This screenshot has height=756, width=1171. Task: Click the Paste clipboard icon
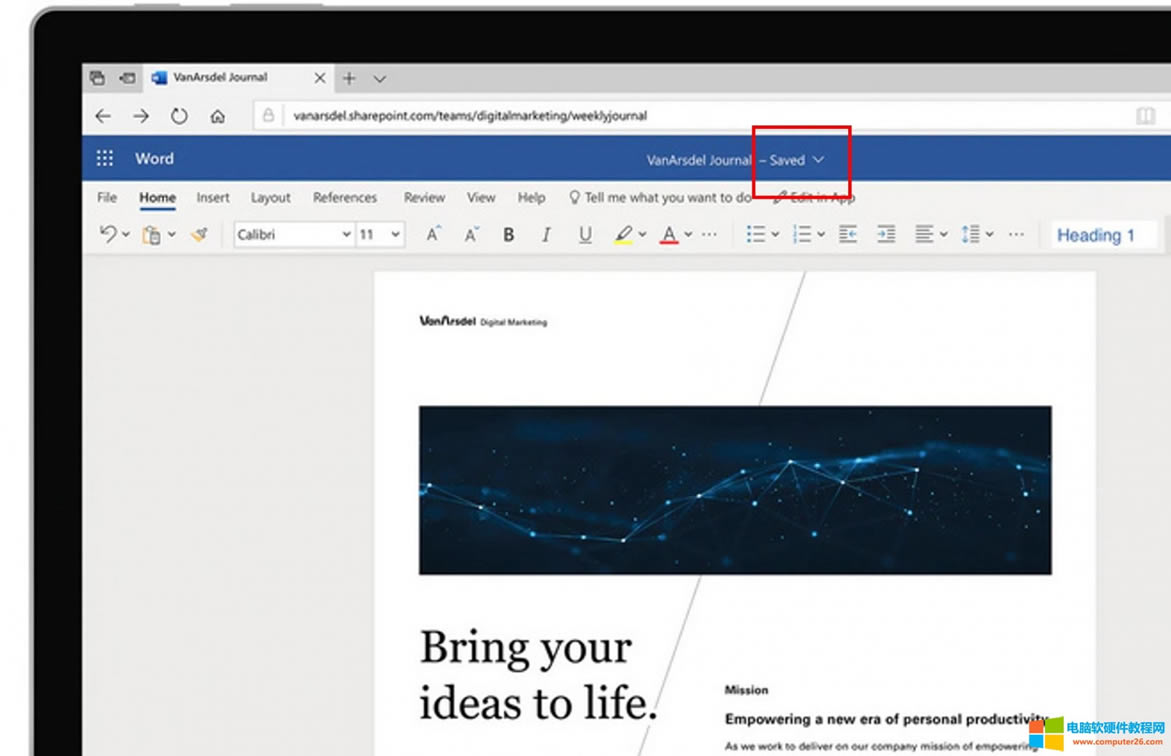tap(151, 235)
